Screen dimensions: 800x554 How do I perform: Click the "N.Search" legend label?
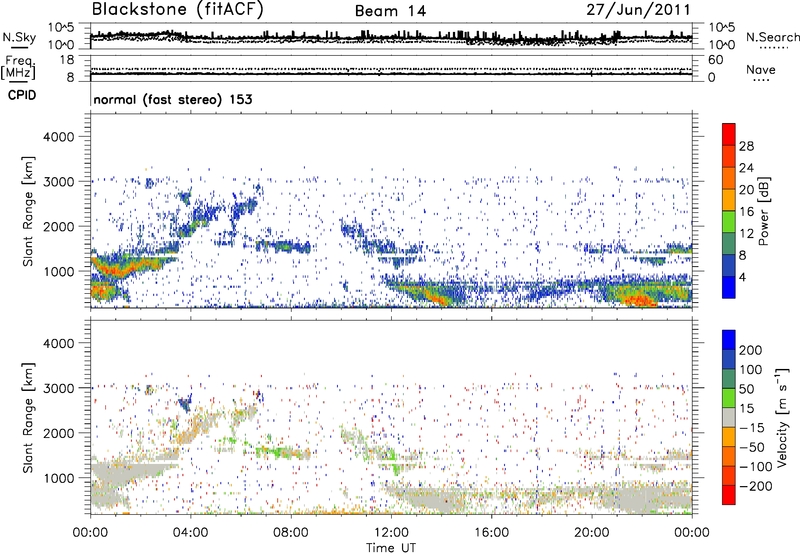point(772,37)
